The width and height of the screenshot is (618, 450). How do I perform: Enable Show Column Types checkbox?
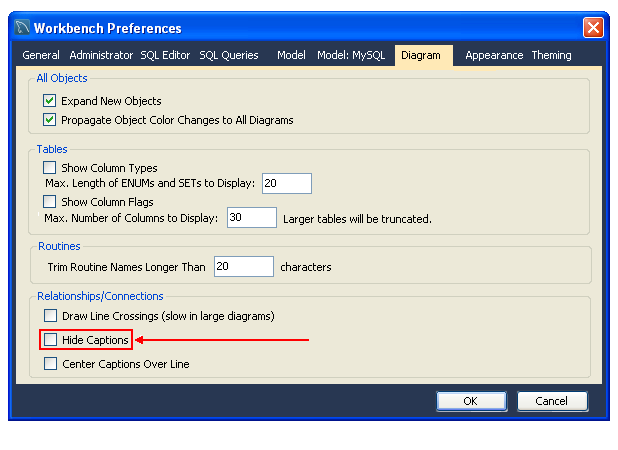click(50, 168)
